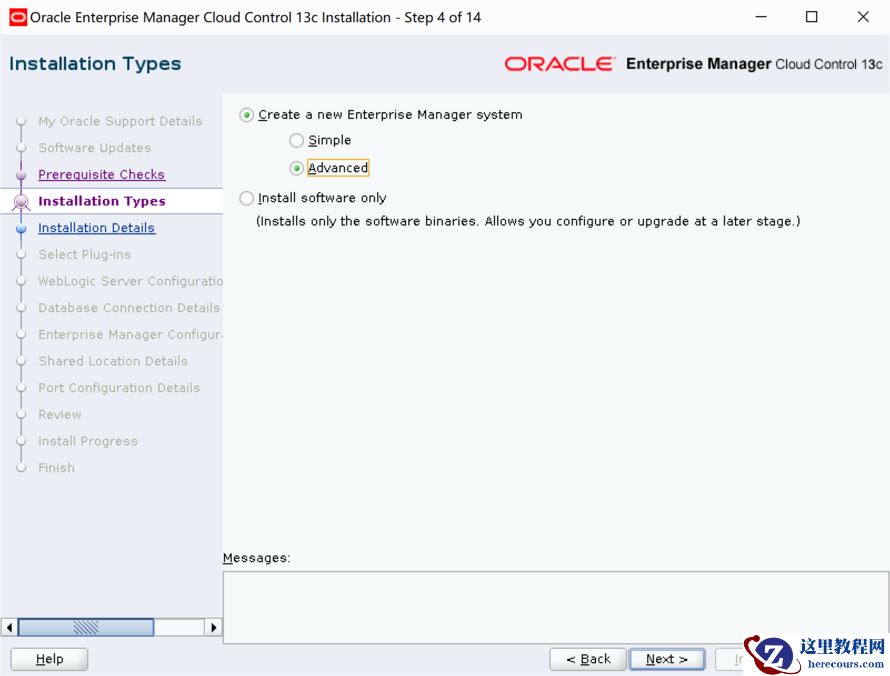Select Create a new Enterprise Manager system

(x=246, y=115)
